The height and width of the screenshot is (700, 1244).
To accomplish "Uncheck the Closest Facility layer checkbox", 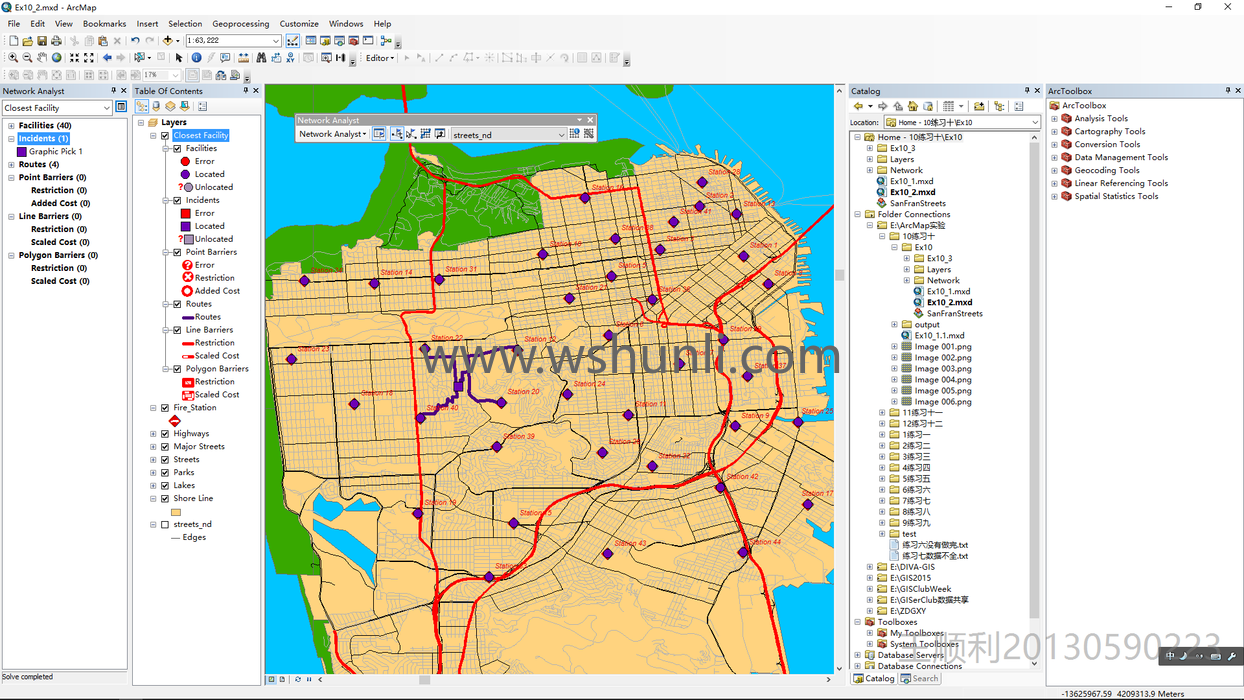I will (x=165, y=136).
